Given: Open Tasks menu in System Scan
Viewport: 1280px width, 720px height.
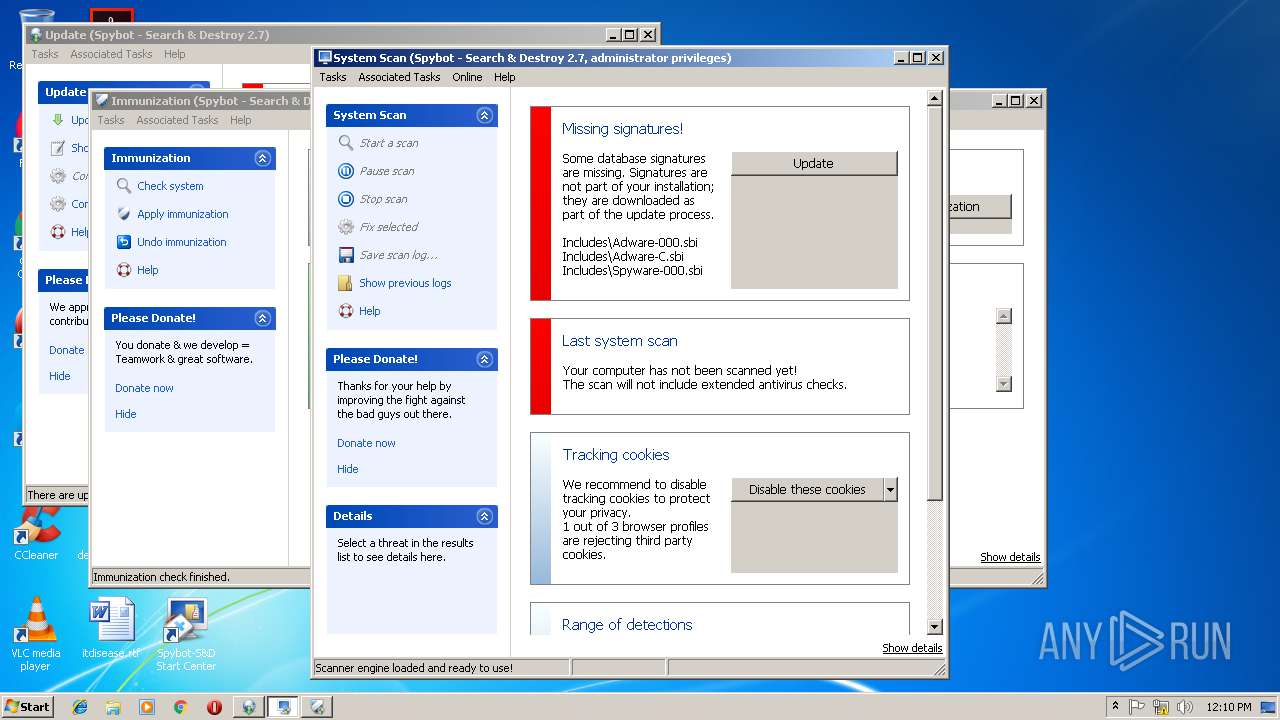Looking at the screenshot, I should tap(333, 77).
